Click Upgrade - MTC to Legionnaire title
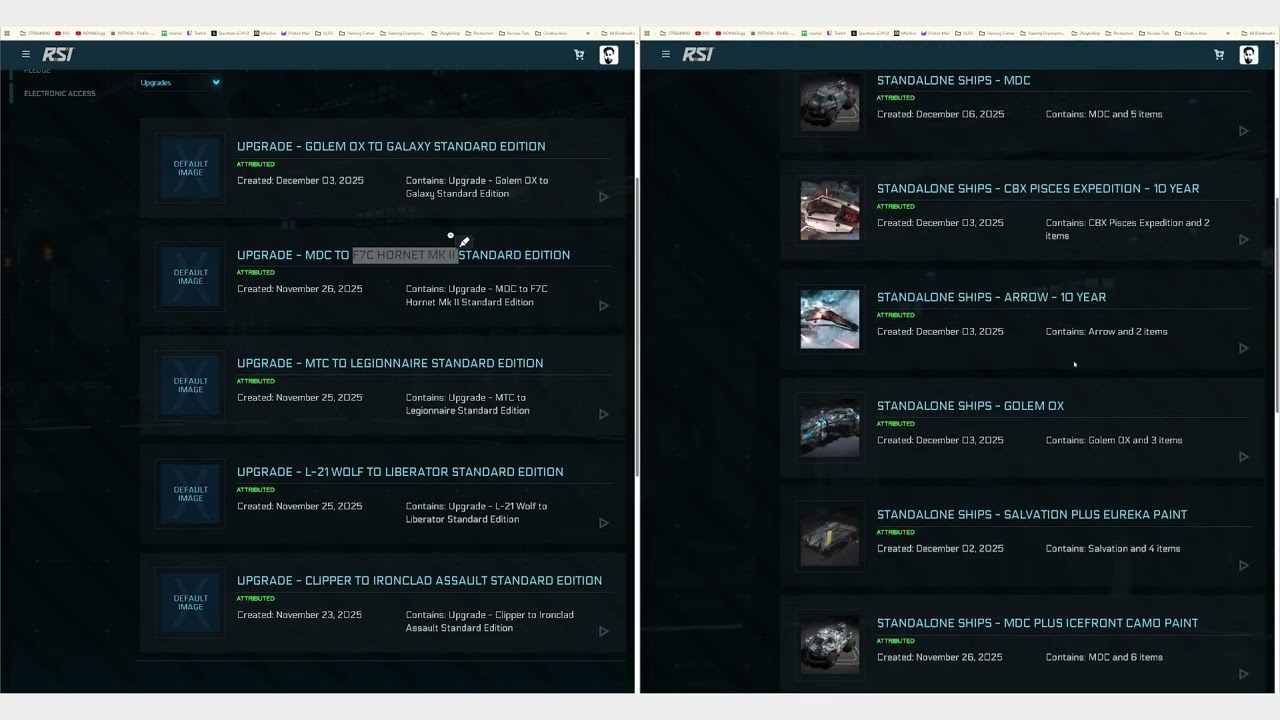The image size is (1280, 720). click(x=390, y=363)
